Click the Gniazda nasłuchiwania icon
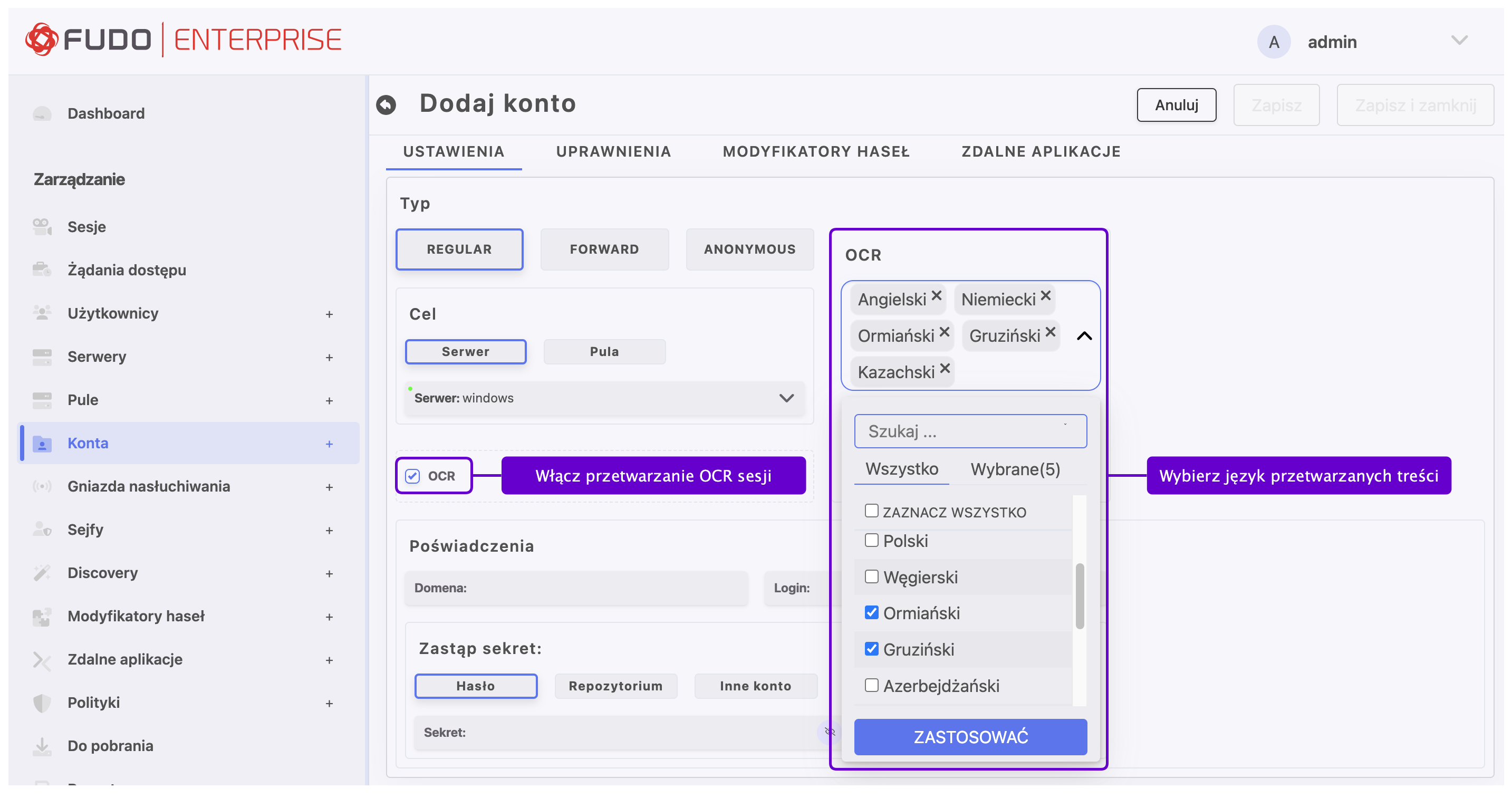Screen dimensions: 1512x798 42,486
